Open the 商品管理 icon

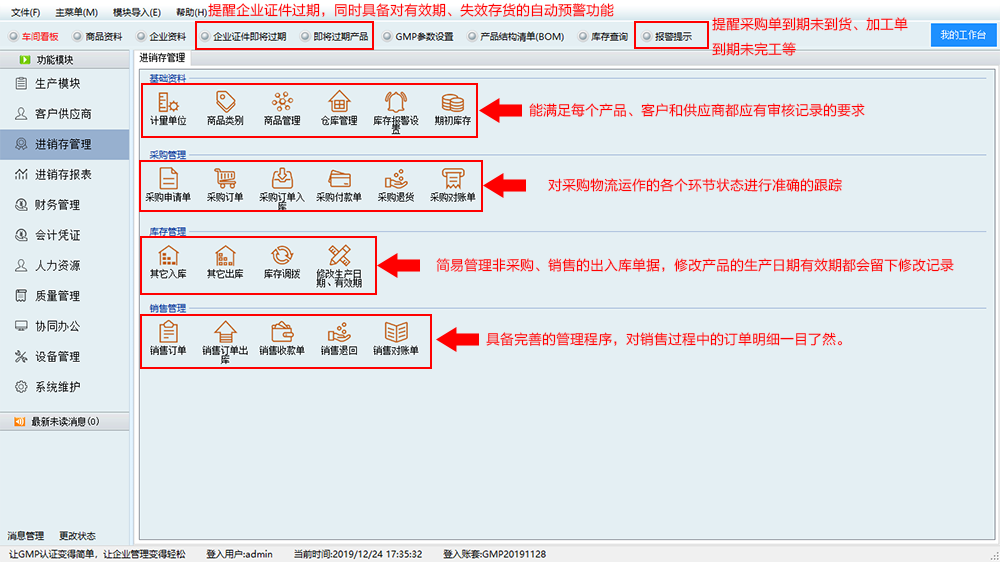click(282, 102)
